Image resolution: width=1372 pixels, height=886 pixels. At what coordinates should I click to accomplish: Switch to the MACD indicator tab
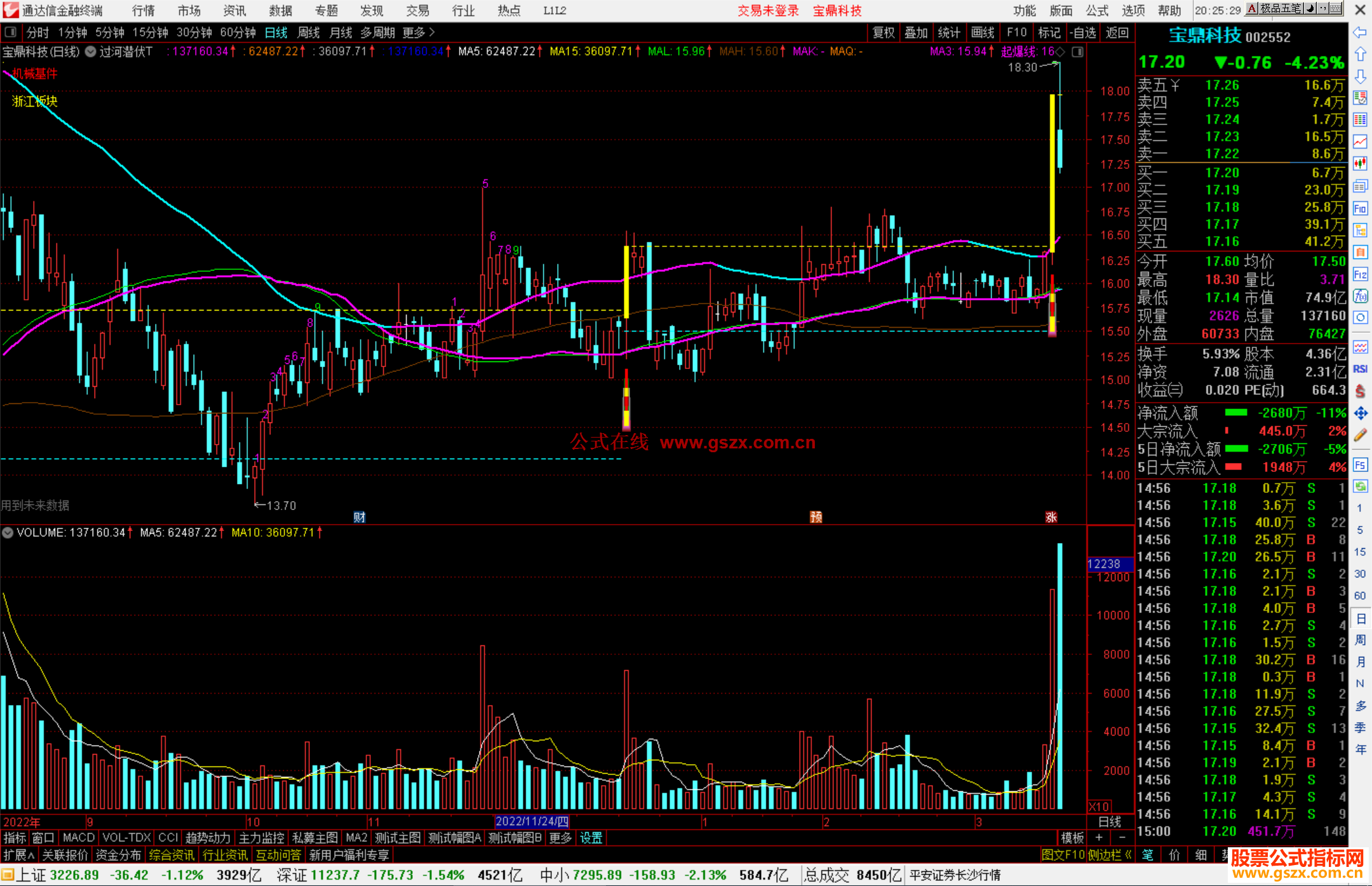pyautogui.click(x=78, y=838)
